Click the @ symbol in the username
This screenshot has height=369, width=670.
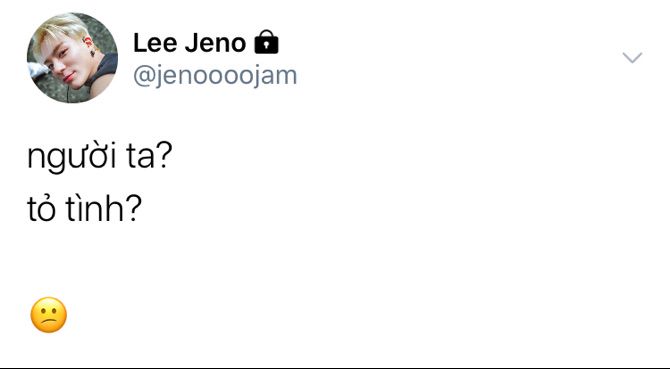coord(143,77)
